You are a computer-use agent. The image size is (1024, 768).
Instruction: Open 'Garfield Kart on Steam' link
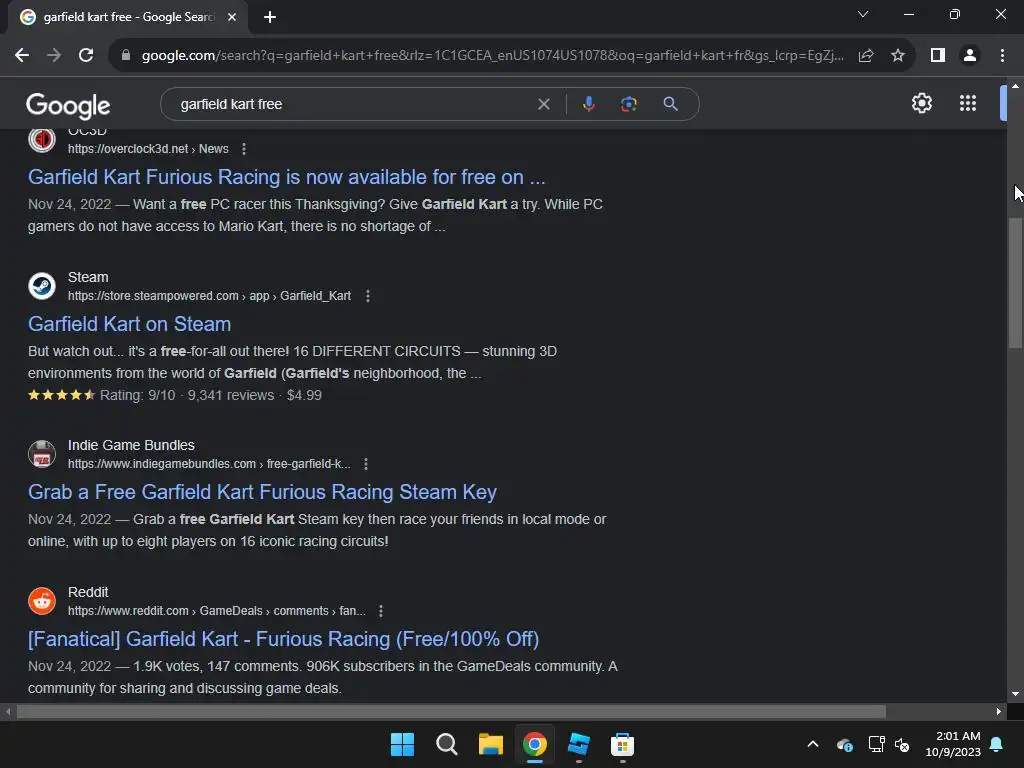tap(129, 324)
